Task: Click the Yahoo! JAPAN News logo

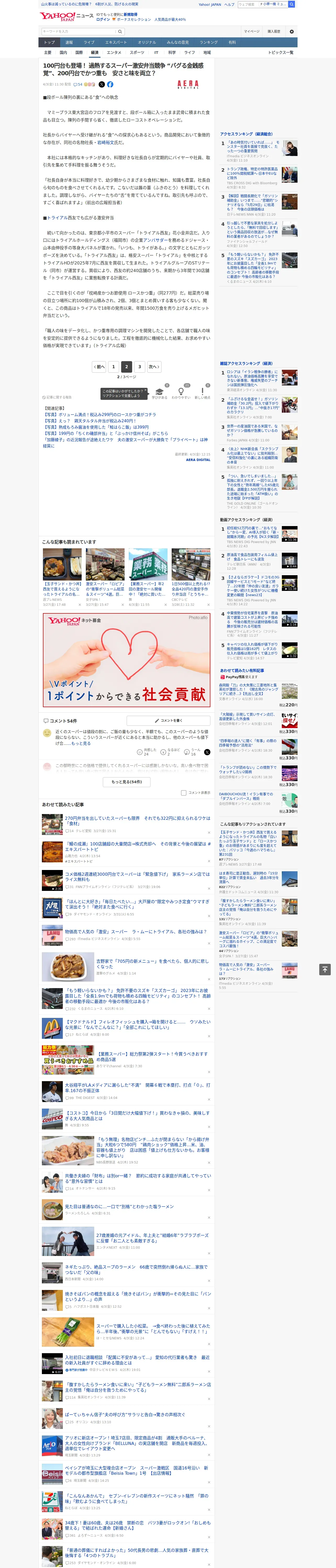Action: click(x=66, y=16)
